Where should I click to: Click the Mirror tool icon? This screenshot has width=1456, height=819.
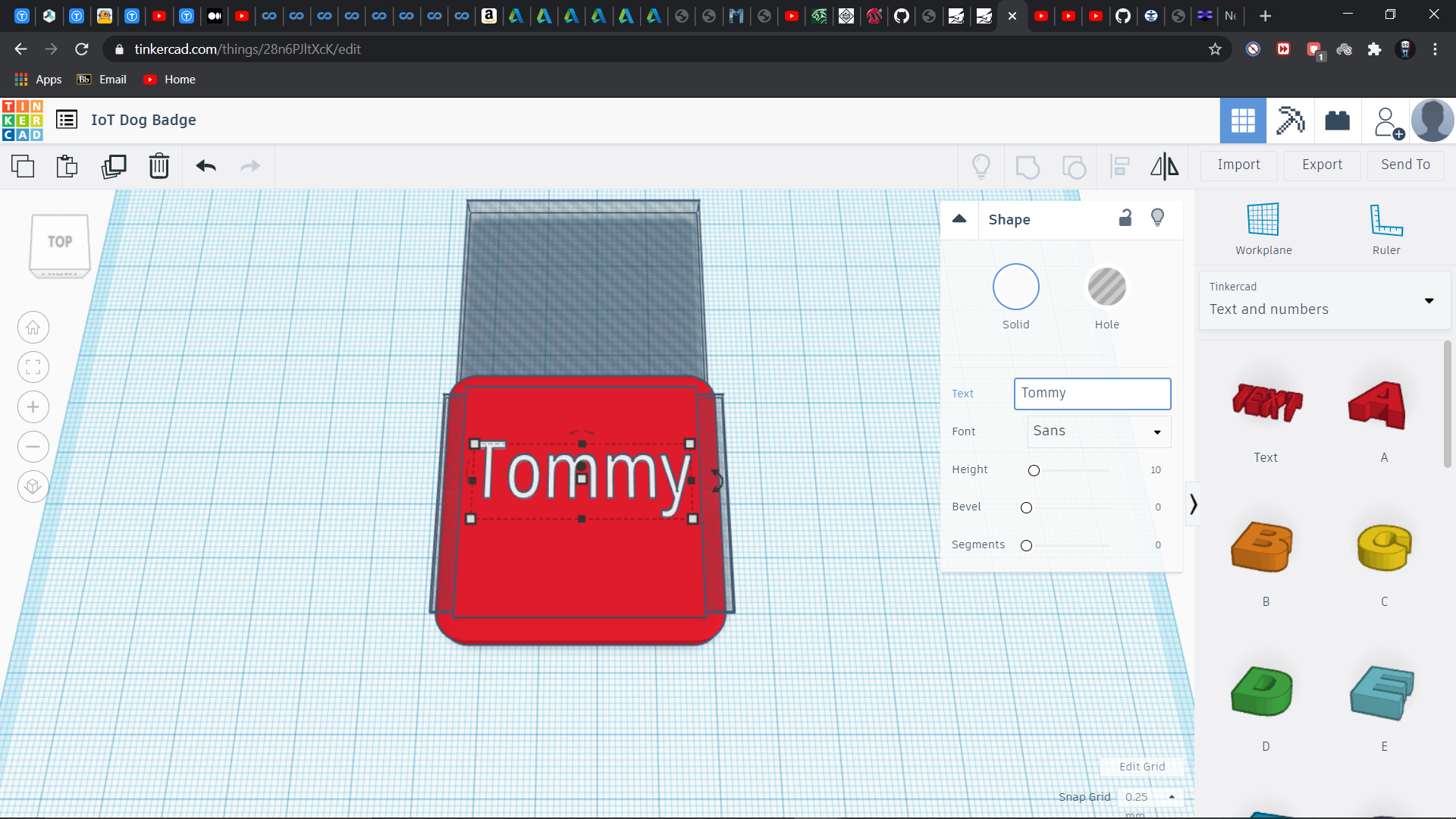click(1164, 166)
